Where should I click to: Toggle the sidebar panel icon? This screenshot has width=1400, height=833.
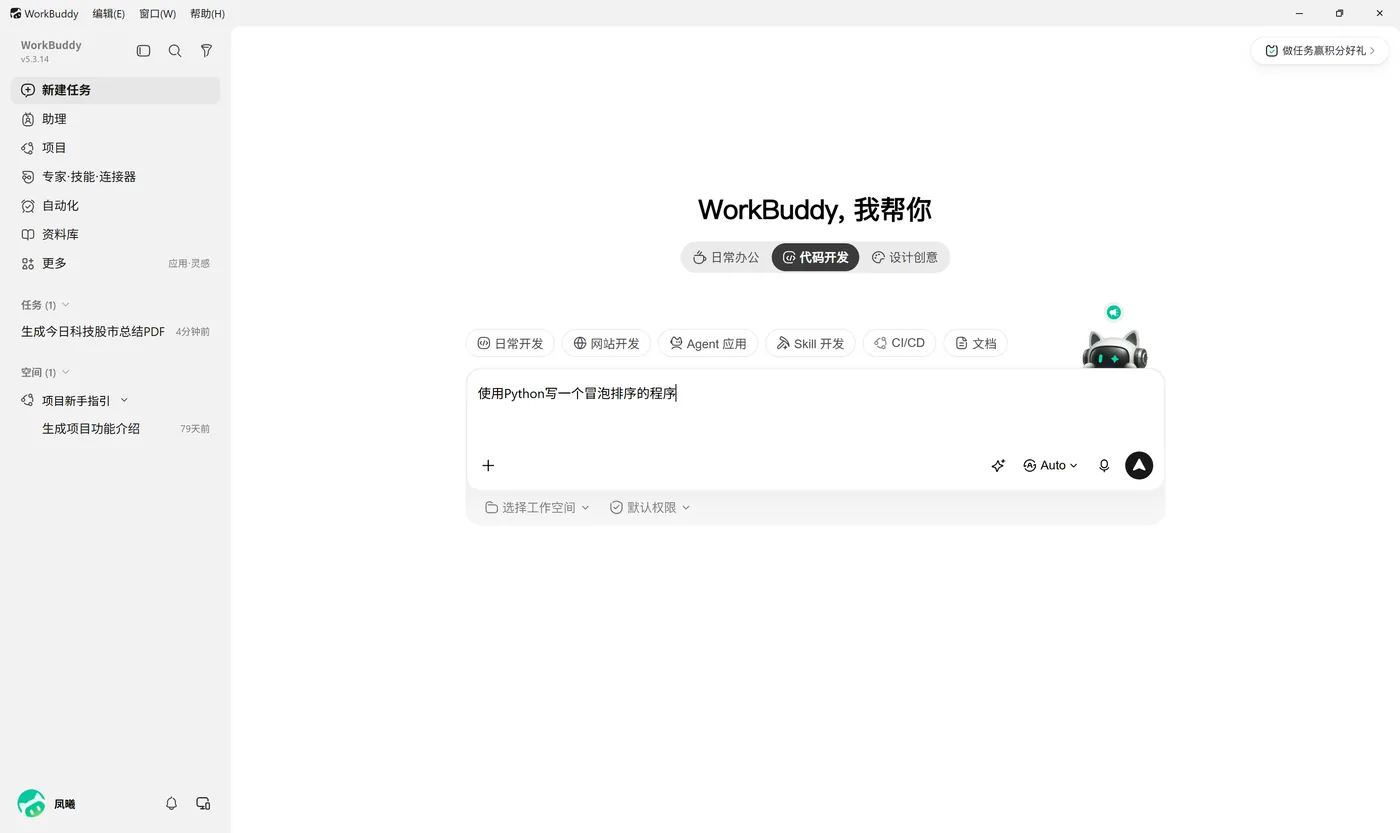tap(143, 51)
